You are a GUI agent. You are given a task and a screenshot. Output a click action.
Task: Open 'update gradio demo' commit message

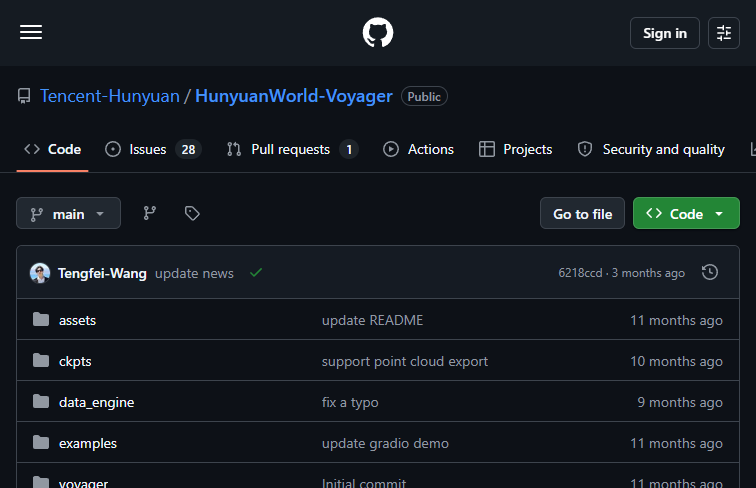(x=385, y=444)
